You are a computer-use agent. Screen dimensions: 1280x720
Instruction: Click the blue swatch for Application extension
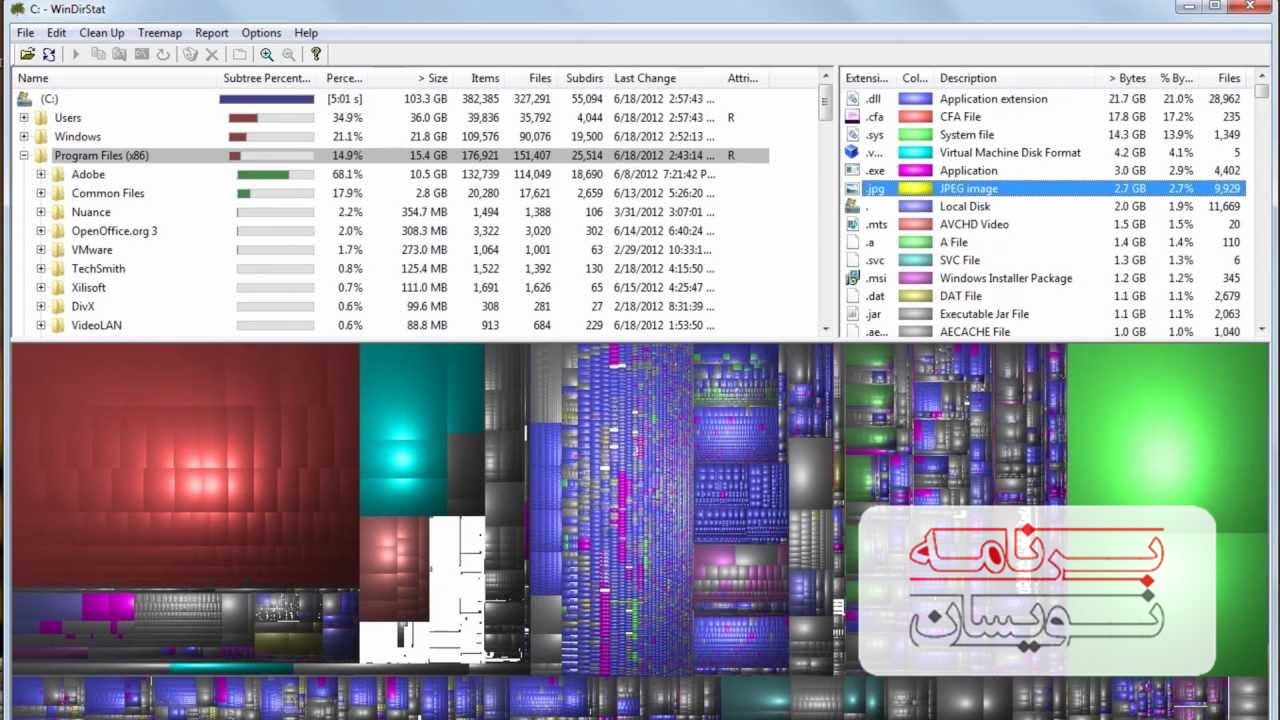(x=915, y=99)
